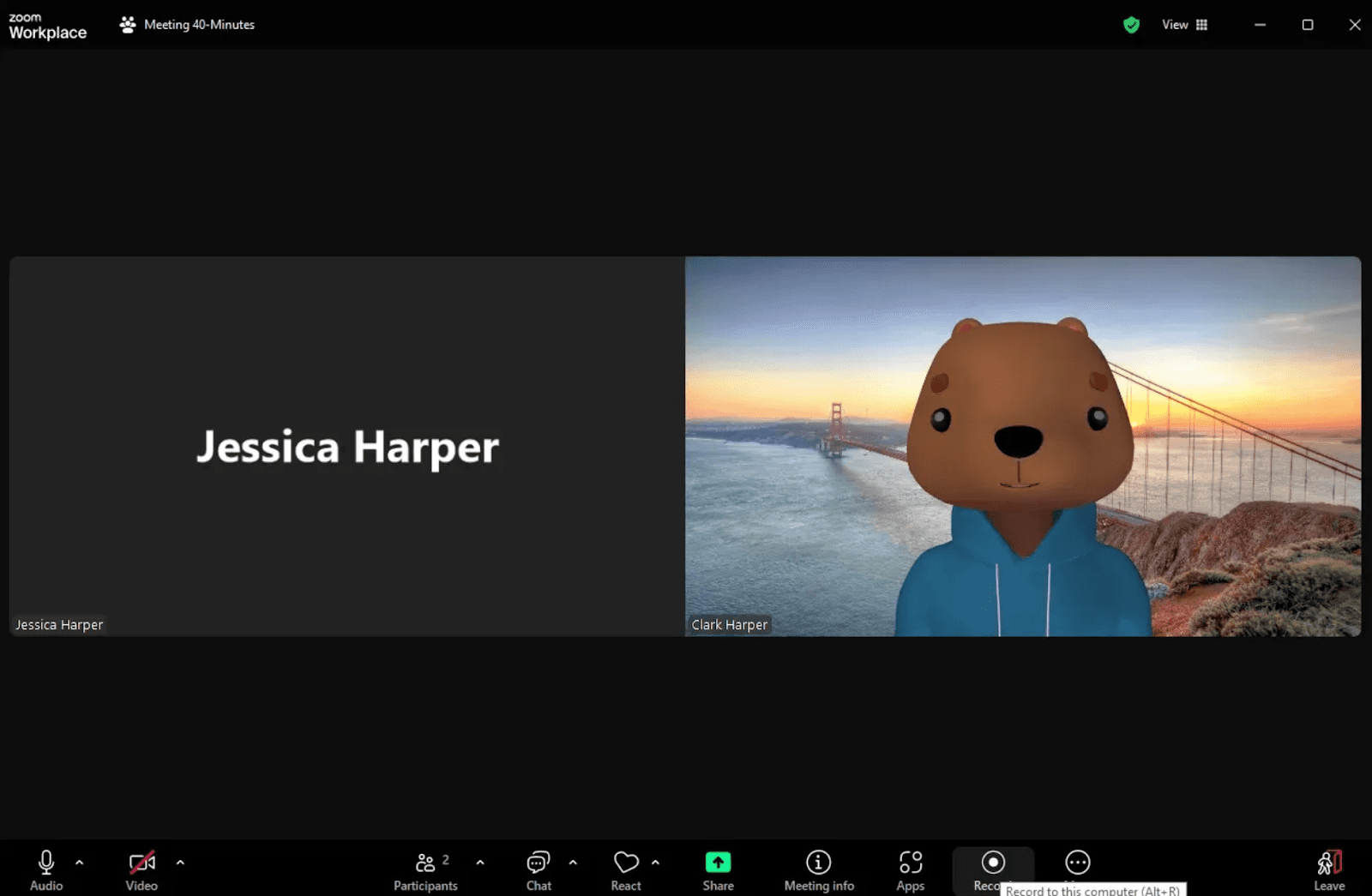Click the green encryption shield icon

point(1131,25)
